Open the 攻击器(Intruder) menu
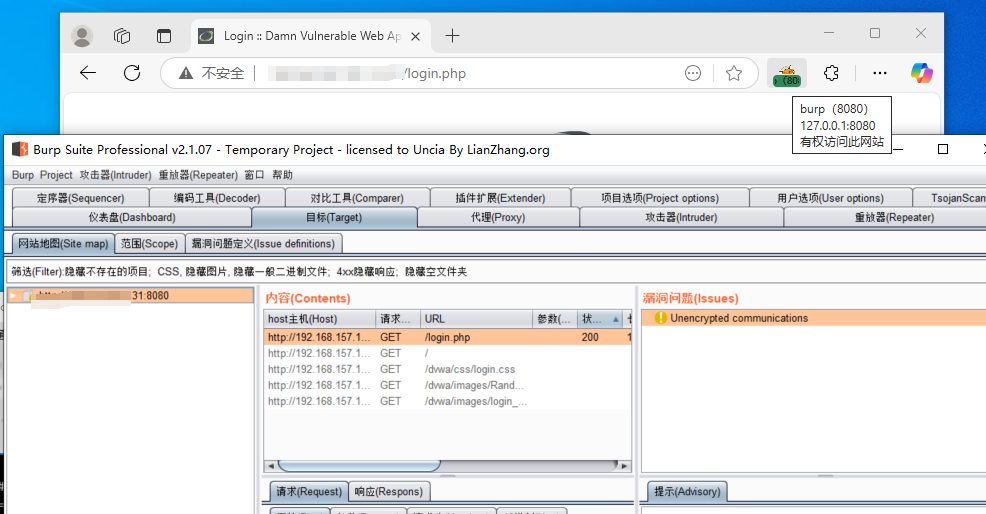This screenshot has height=514, width=986. click(115, 175)
